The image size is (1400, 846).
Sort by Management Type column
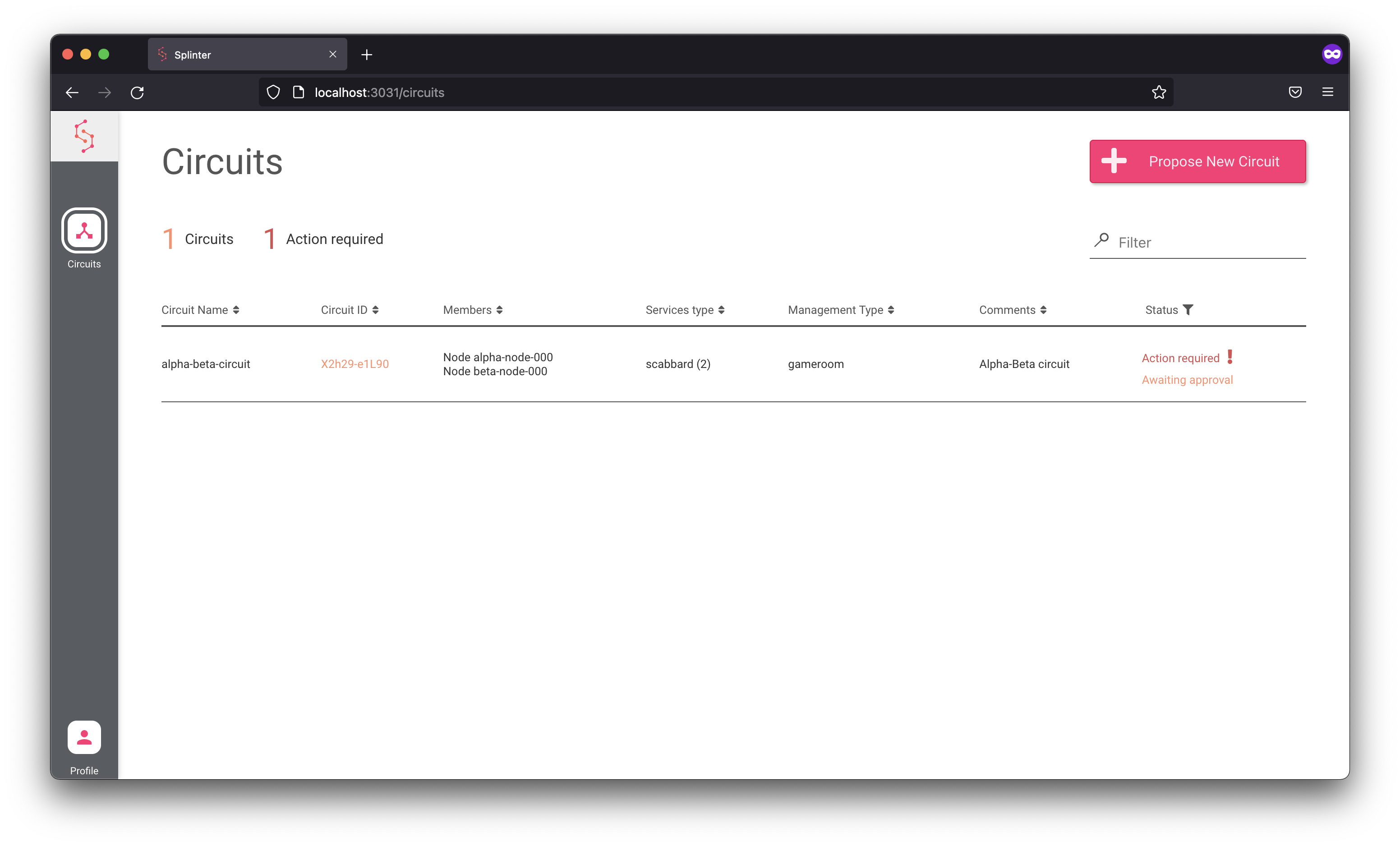point(841,310)
